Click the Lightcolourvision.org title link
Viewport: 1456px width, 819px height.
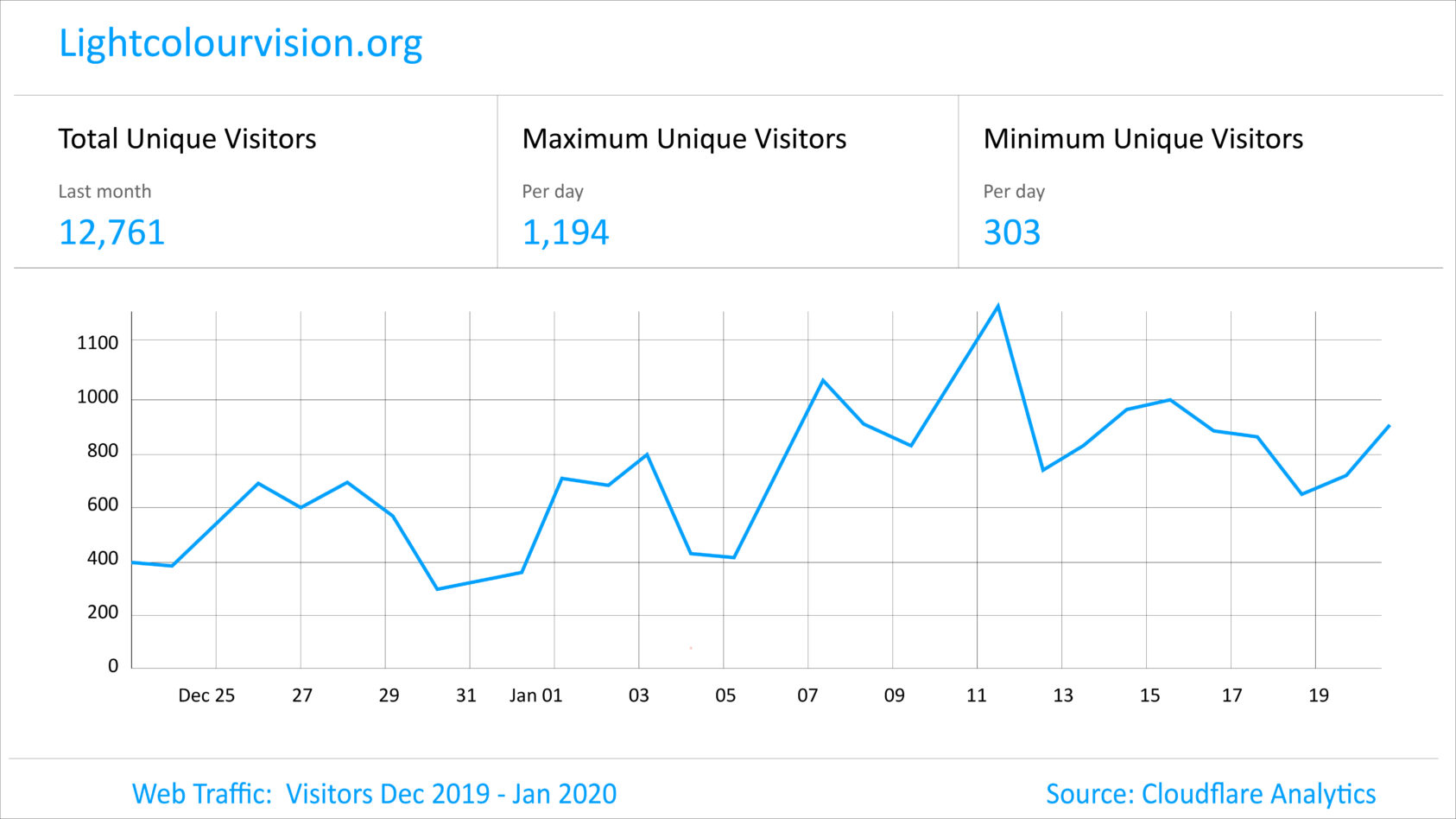click(240, 44)
